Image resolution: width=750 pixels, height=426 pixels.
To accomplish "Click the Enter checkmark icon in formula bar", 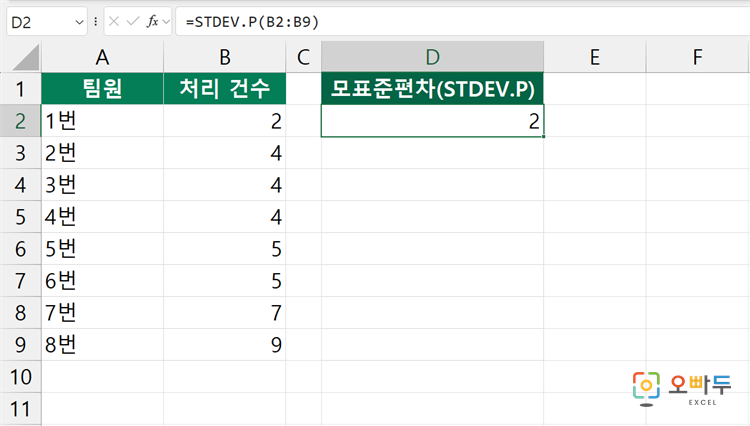I will pyautogui.click(x=133, y=22).
